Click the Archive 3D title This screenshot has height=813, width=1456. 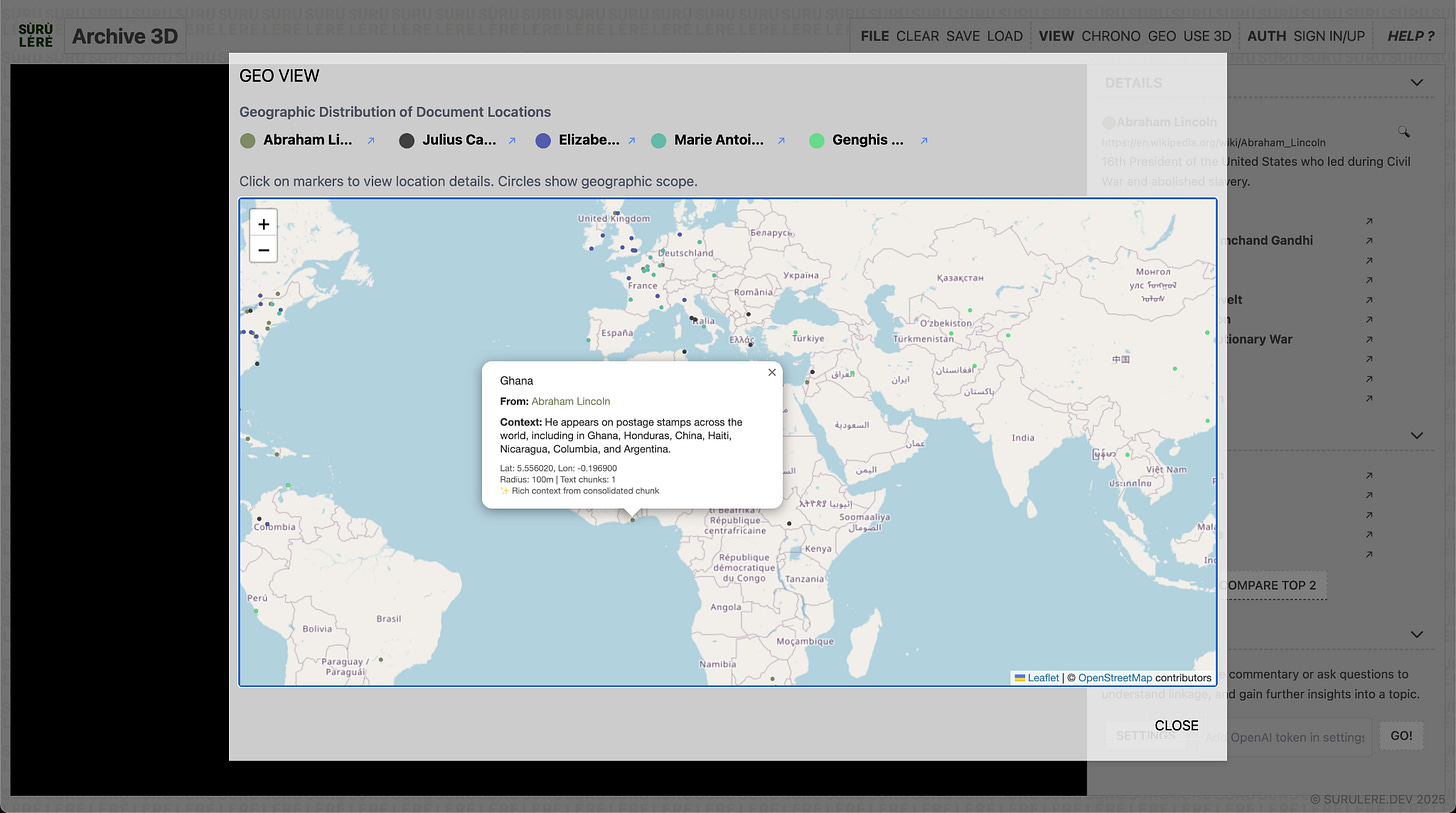(x=125, y=37)
